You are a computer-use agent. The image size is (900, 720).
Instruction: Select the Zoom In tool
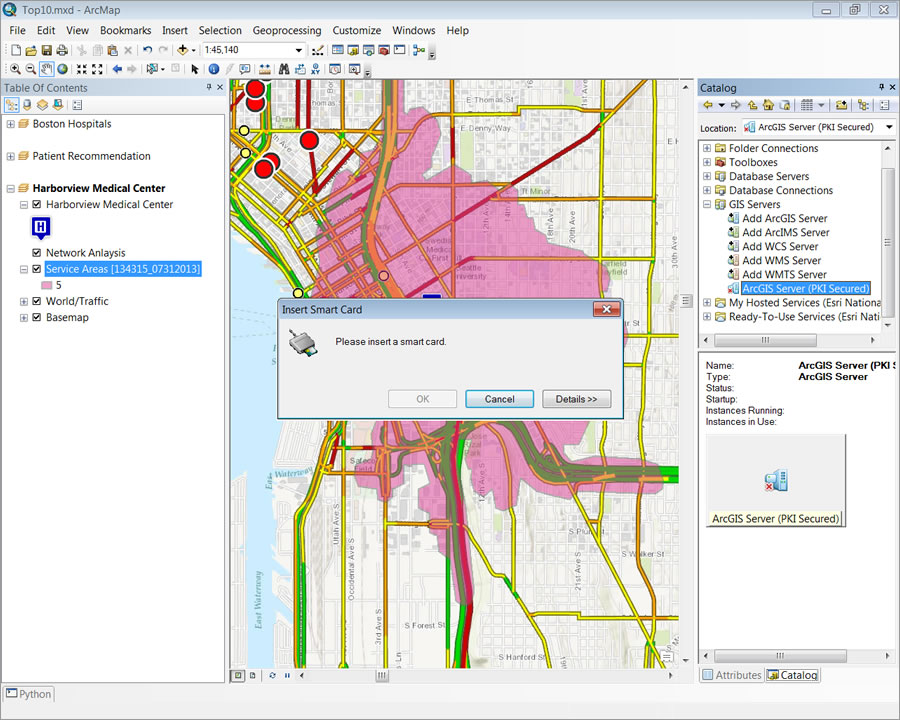pyautogui.click(x=17, y=68)
